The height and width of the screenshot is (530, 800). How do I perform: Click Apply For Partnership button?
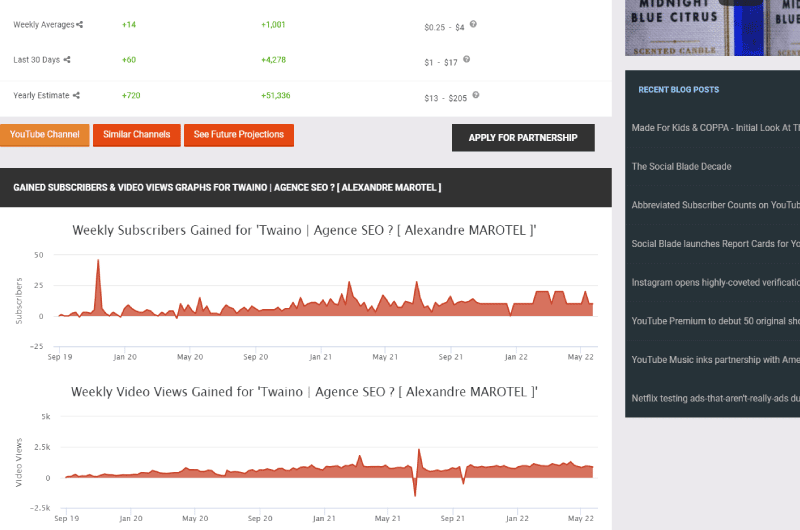[x=523, y=138]
